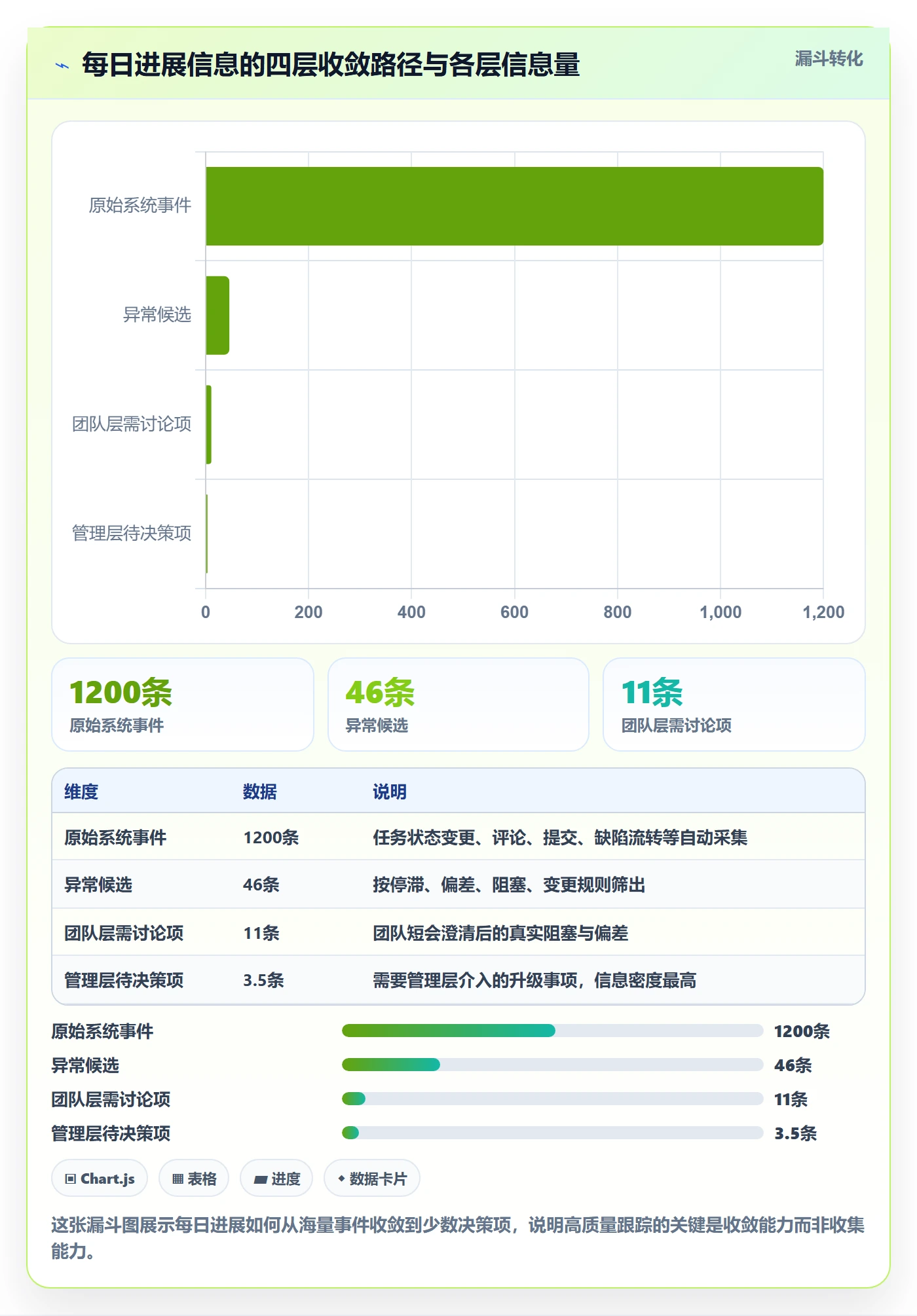The image size is (917, 1316).
Task: Click the description 按停滞、偏差、阻塞、变更规则筛出
Action: 509,885
